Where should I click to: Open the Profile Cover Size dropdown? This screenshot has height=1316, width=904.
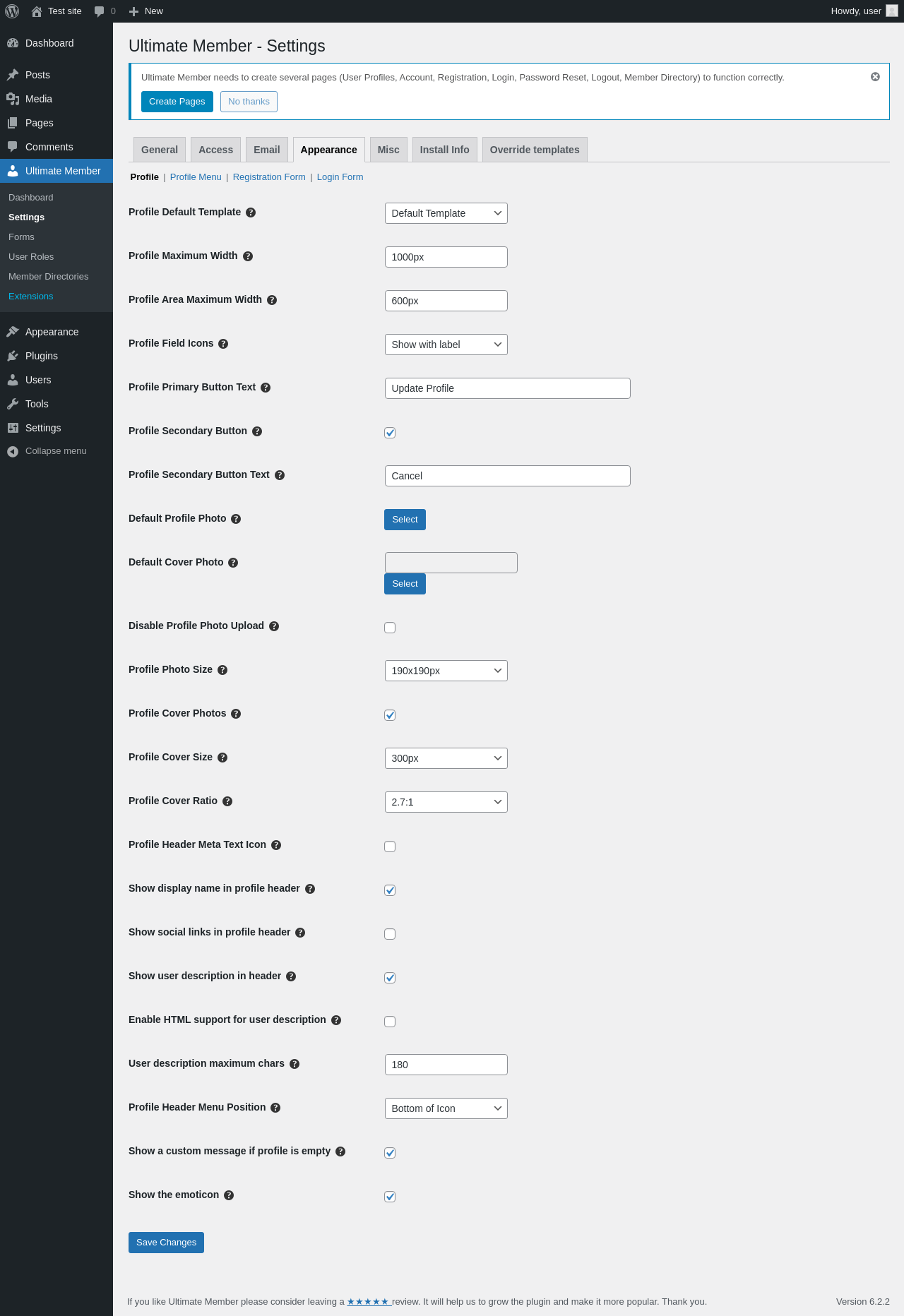[x=446, y=758]
